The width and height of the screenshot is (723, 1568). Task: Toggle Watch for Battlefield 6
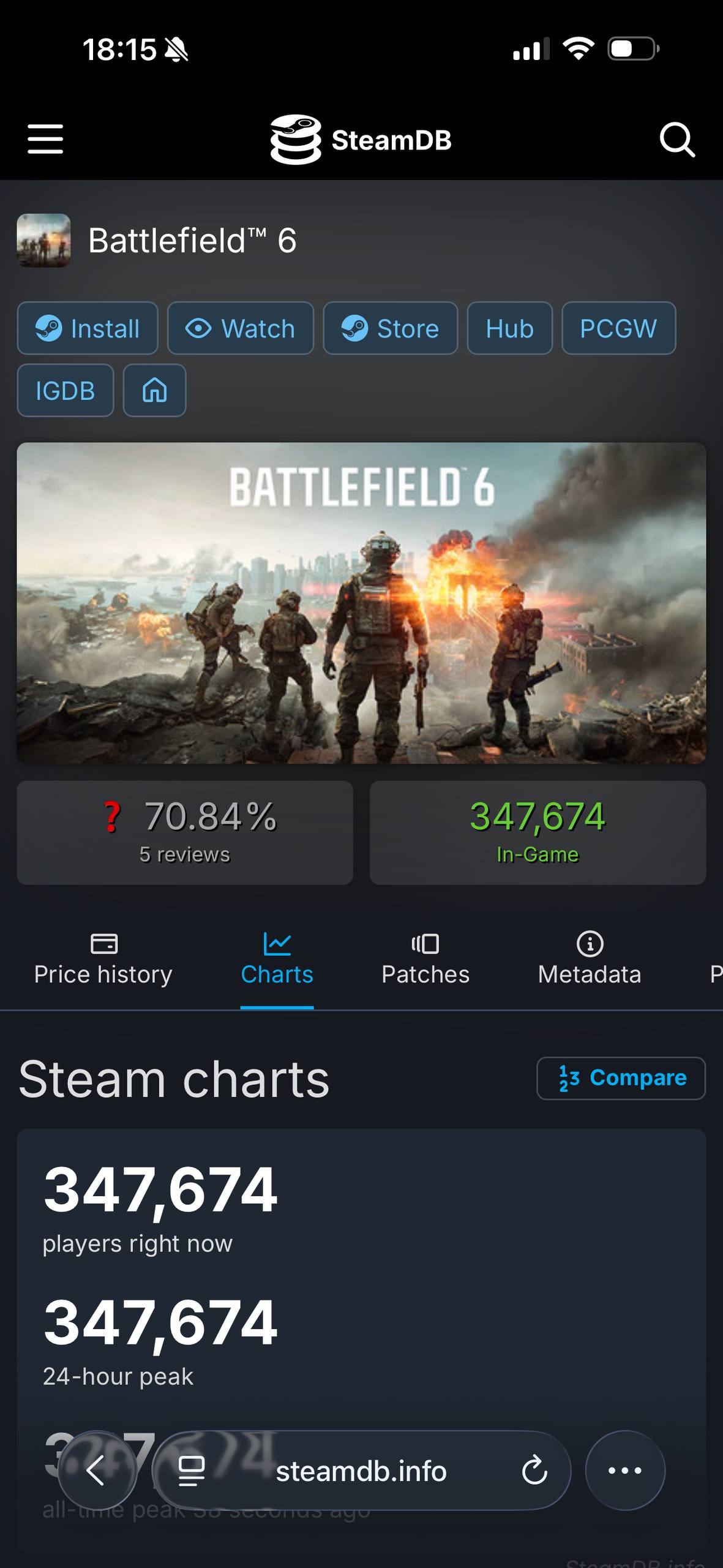point(241,328)
